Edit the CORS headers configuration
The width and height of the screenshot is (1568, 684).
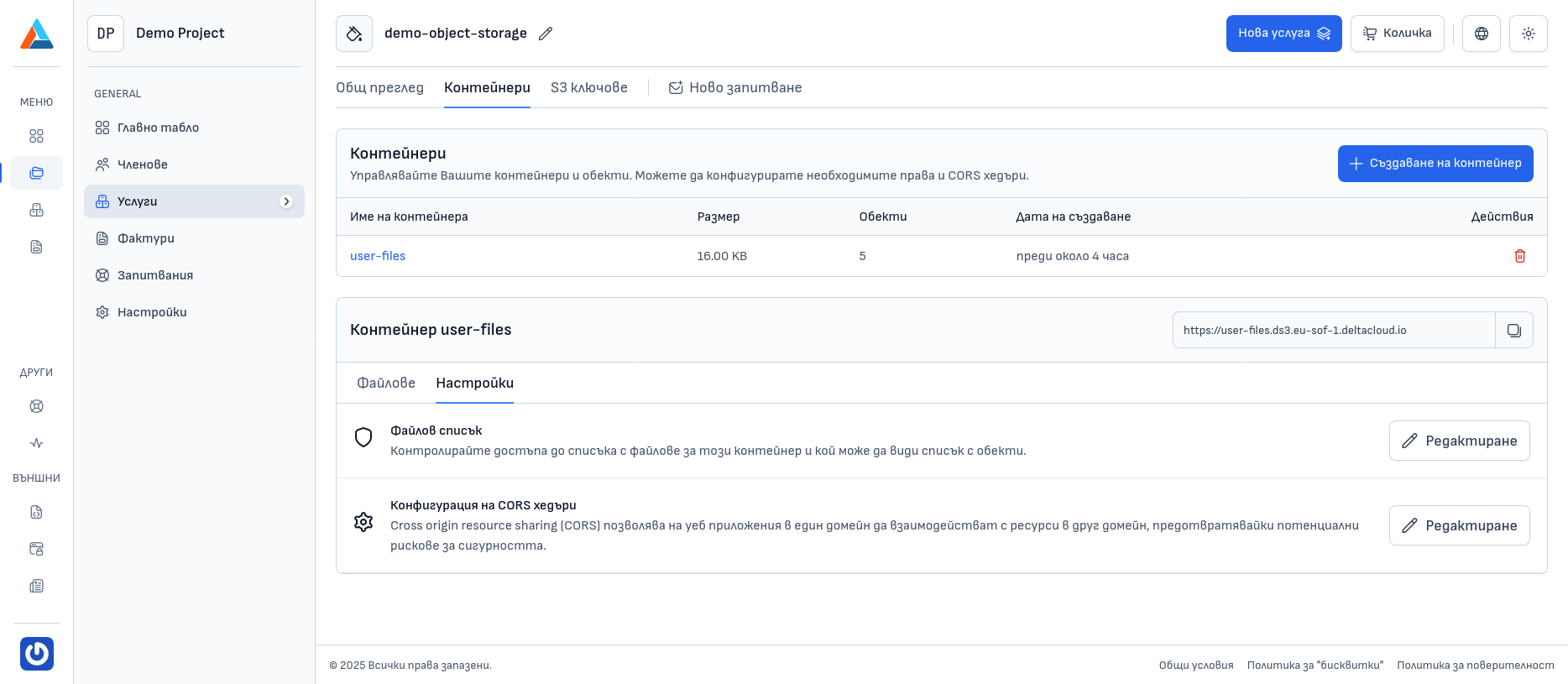tap(1459, 525)
